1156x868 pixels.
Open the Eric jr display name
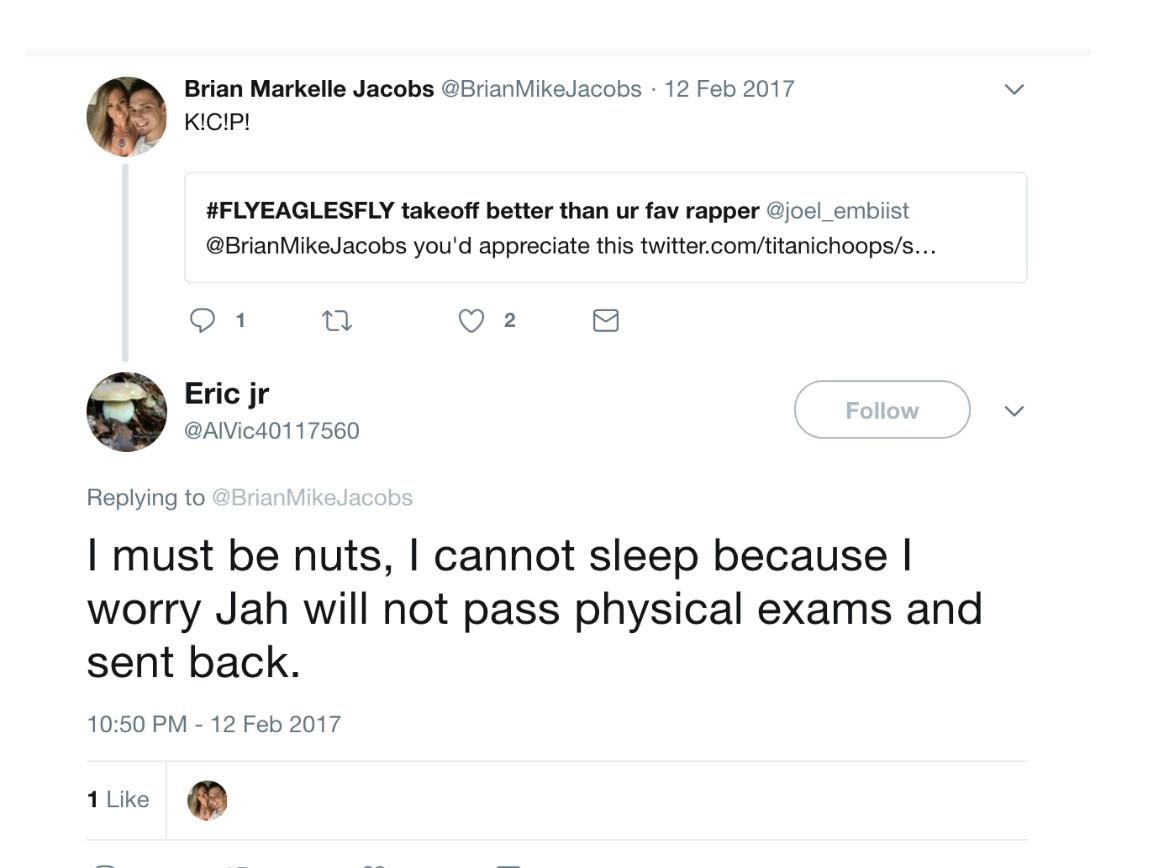227,393
